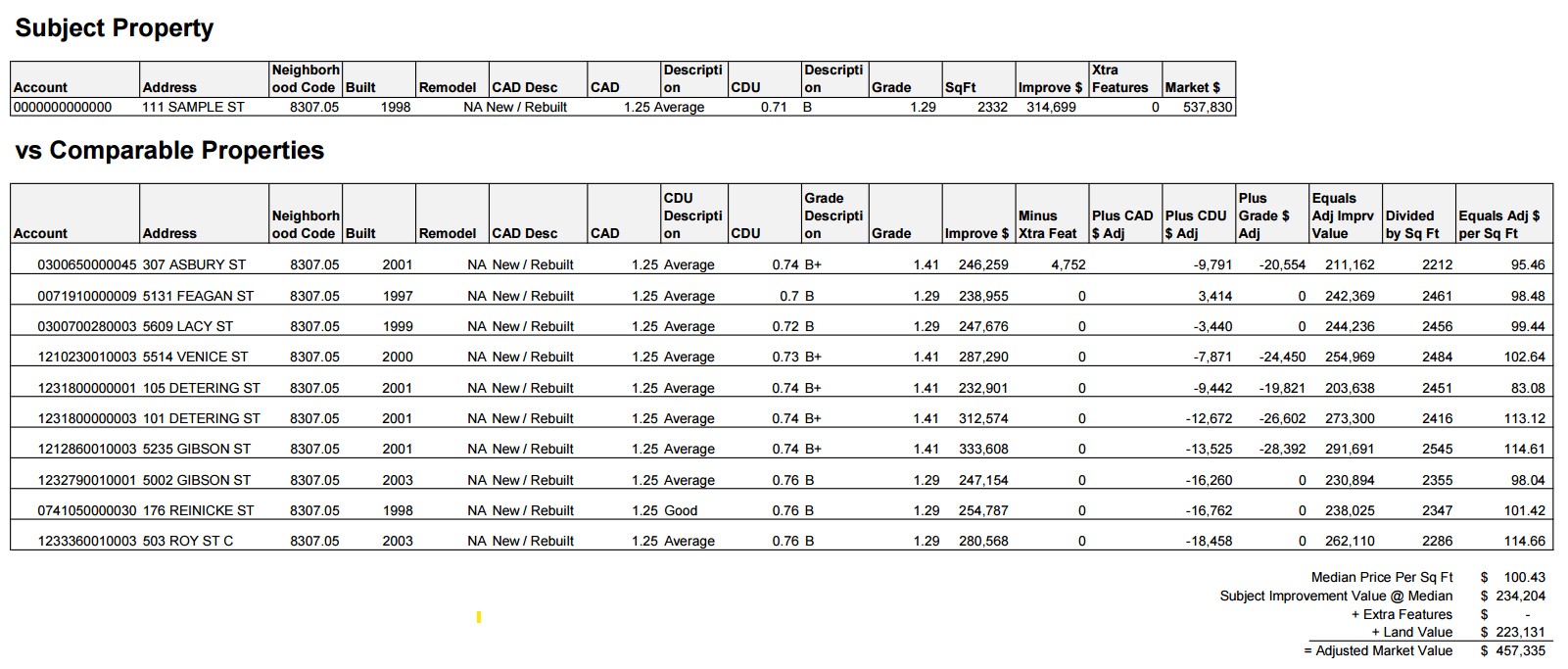Click the 5002 GIBSON ST address
1568x669 pixels.
click(197, 480)
